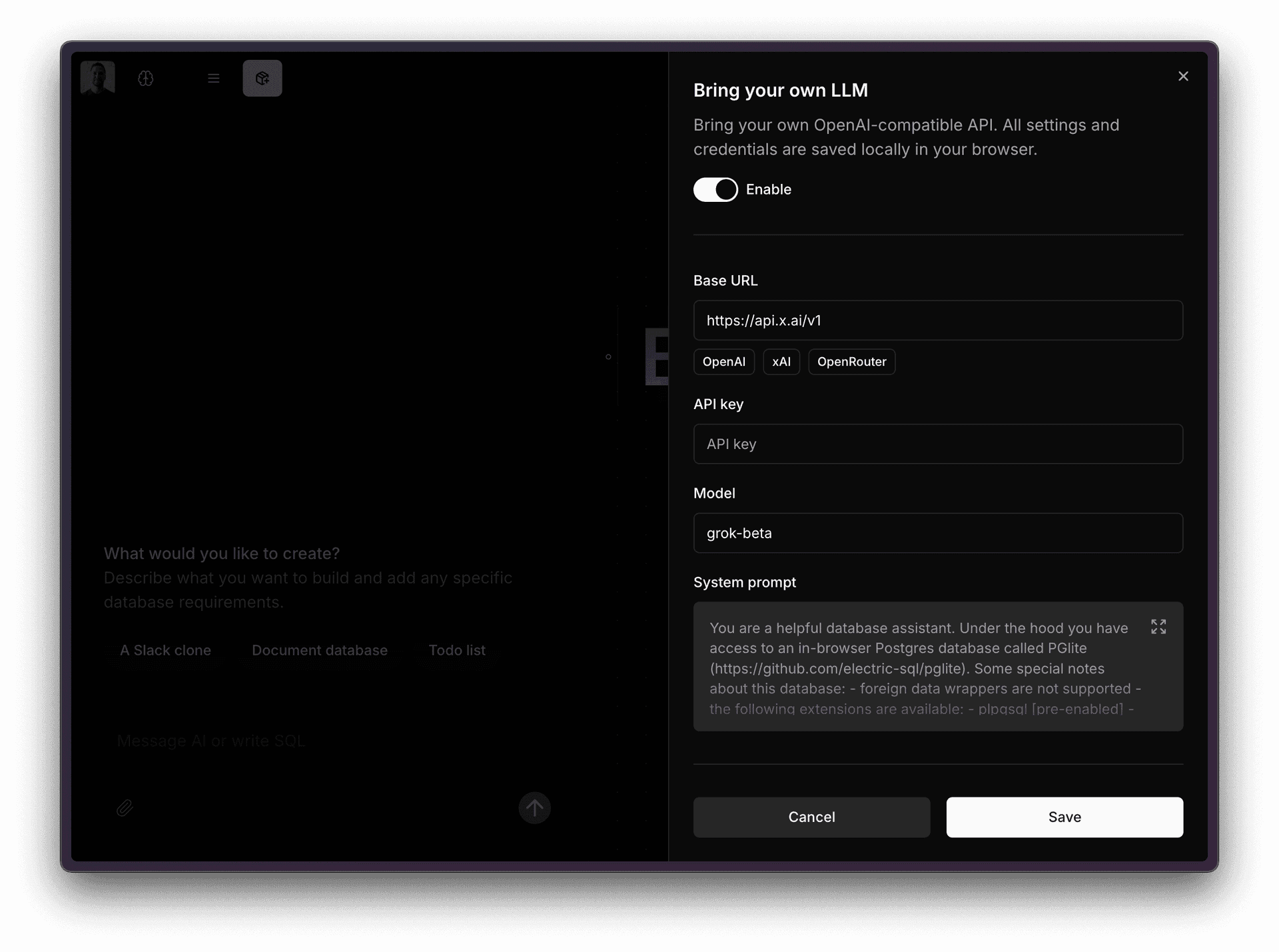Click the new database package icon
1279x952 pixels.
point(262,79)
